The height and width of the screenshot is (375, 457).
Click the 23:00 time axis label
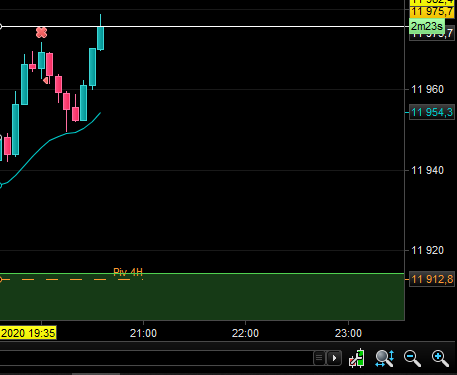[348, 333]
